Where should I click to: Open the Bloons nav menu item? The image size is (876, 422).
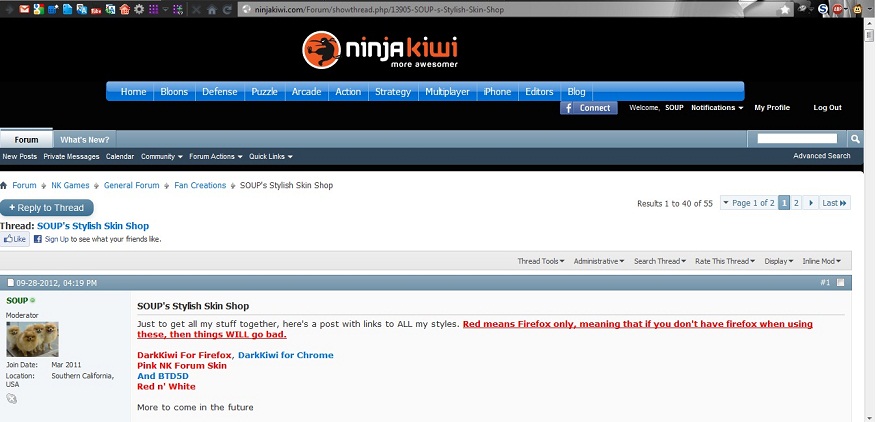pyautogui.click(x=174, y=92)
